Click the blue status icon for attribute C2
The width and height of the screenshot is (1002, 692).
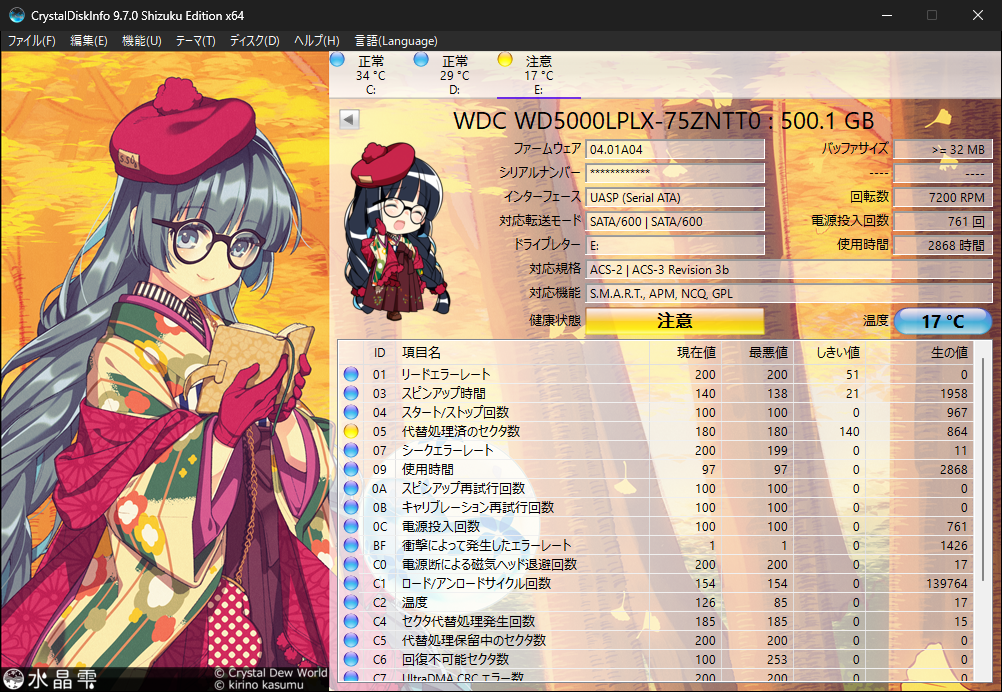tap(350, 602)
